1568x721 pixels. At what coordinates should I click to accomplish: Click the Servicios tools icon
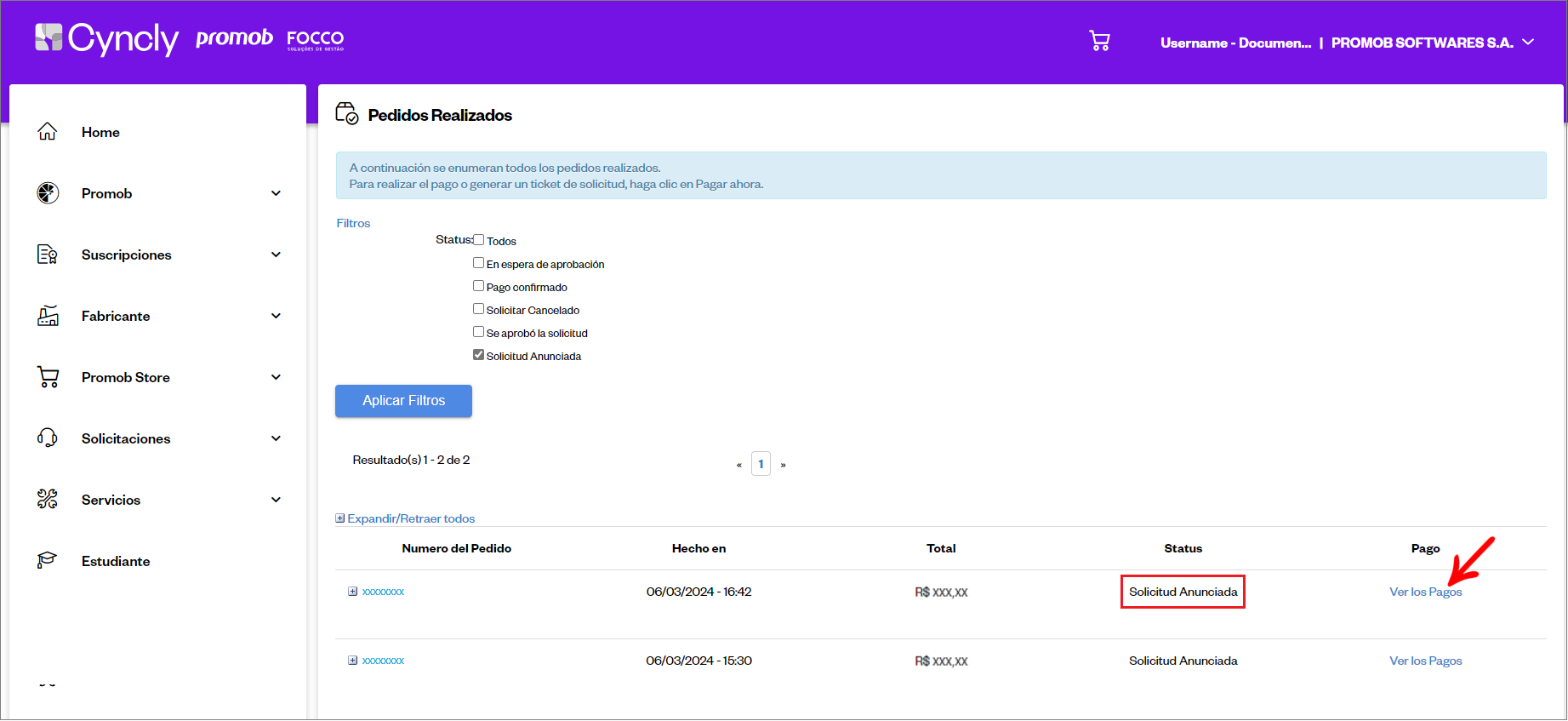point(48,500)
